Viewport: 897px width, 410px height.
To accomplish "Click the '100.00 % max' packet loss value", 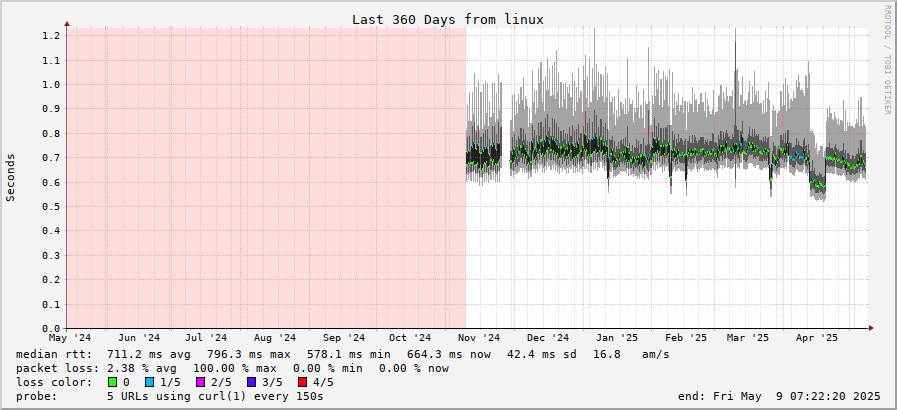I will coord(235,368).
